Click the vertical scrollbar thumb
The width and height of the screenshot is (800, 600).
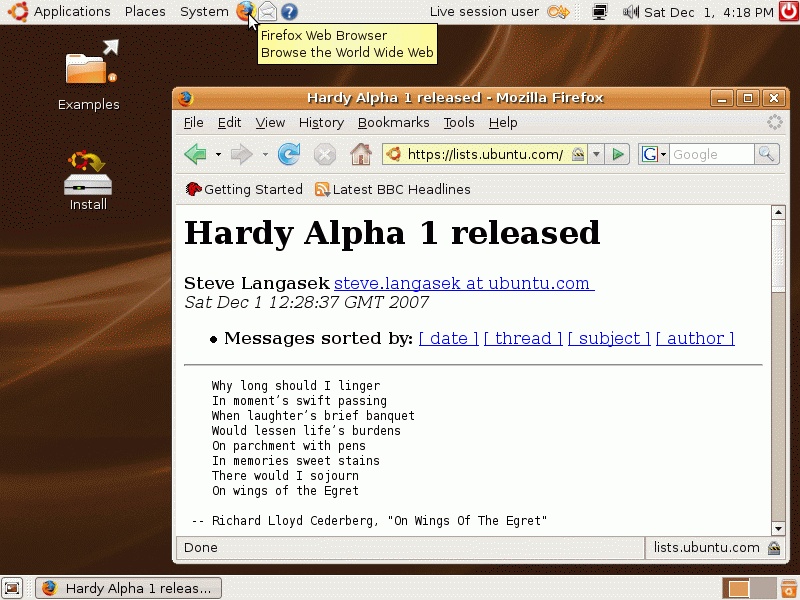click(778, 257)
